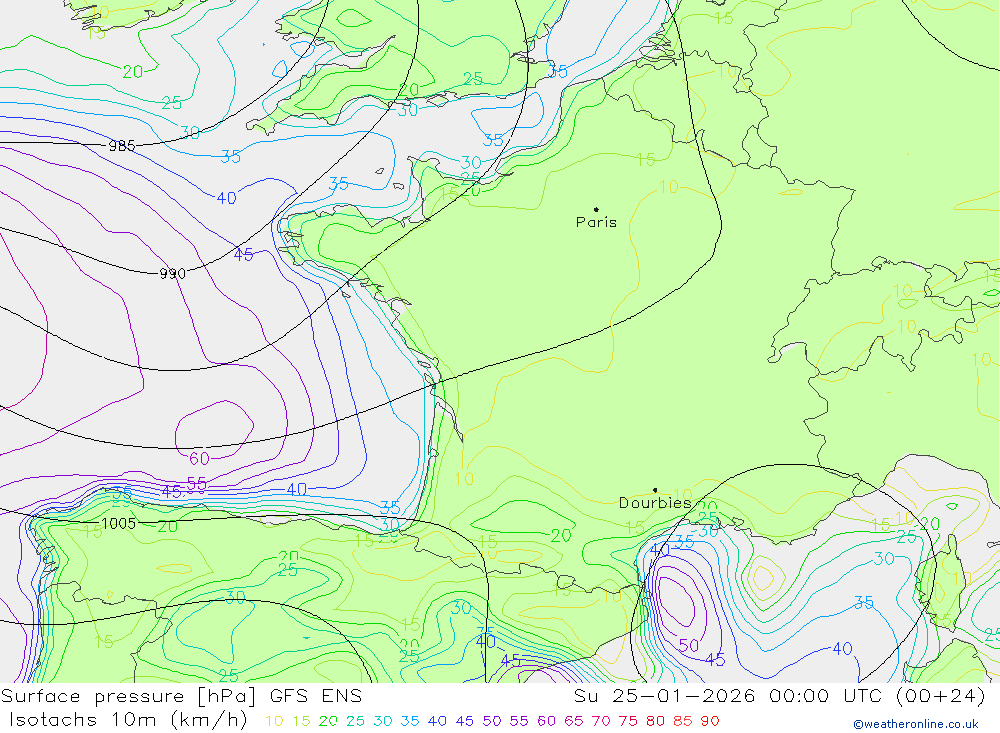Image resolution: width=1000 pixels, height=733 pixels.
Task: Click the forecast date Su 25-01-2026 text
Action: (x=666, y=696)
